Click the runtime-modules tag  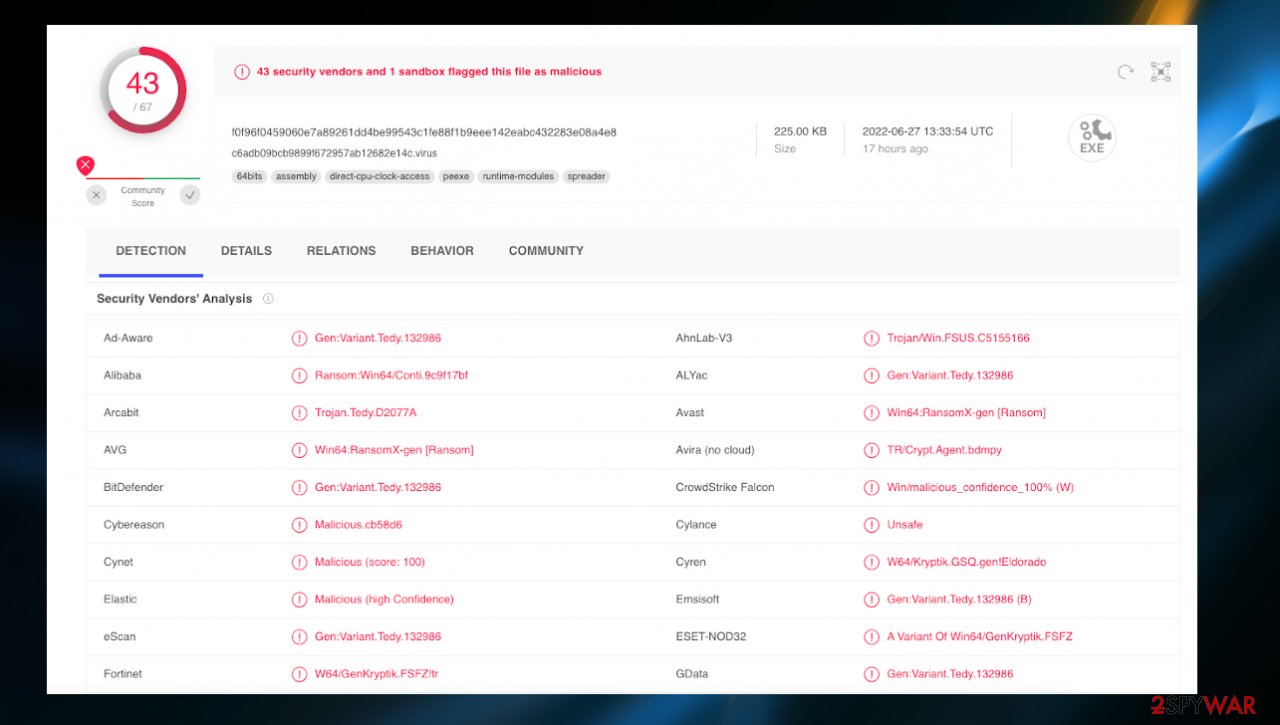(x=518, y=177)
